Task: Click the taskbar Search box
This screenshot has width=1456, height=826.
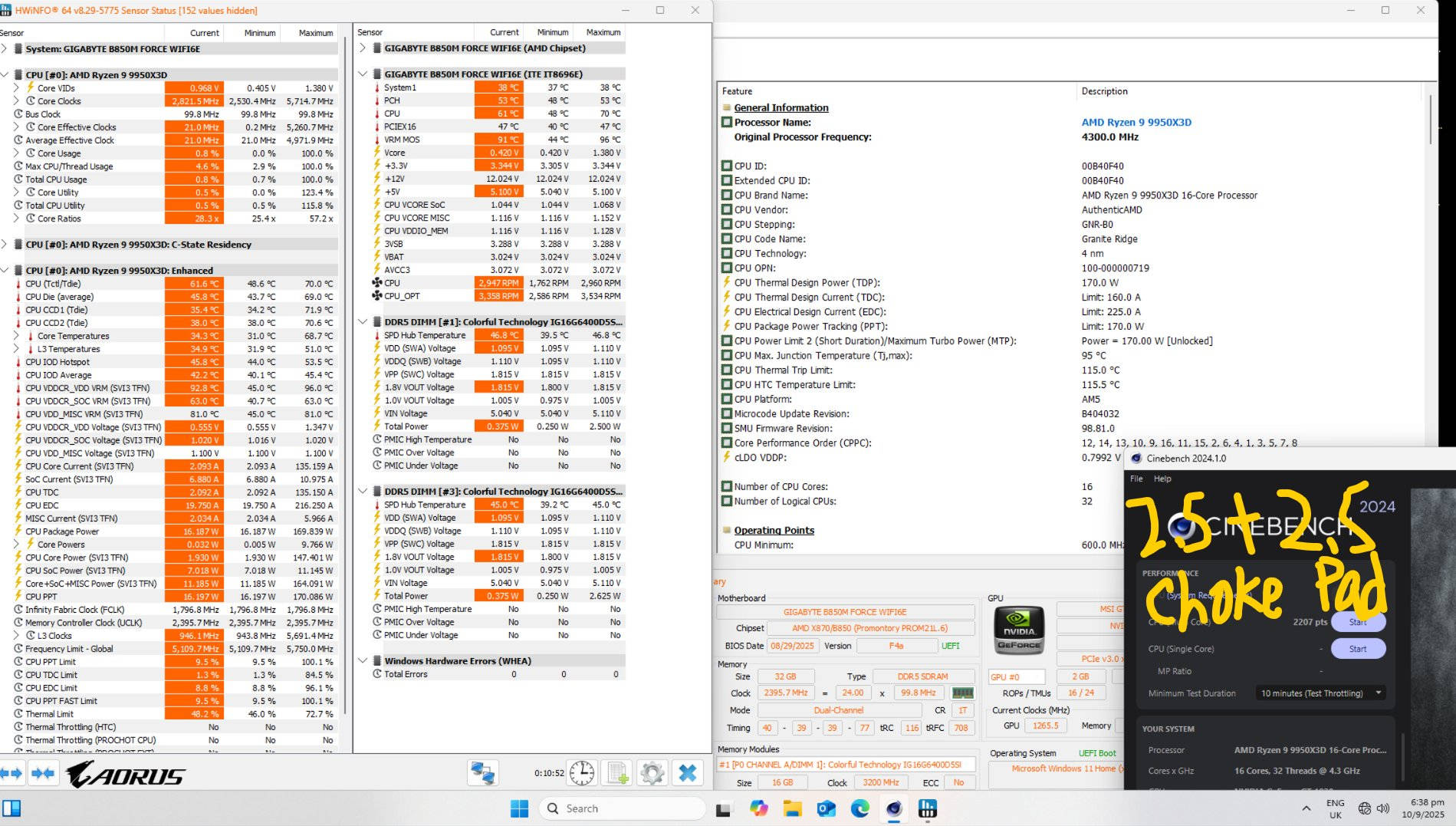Action: (622, 808)
